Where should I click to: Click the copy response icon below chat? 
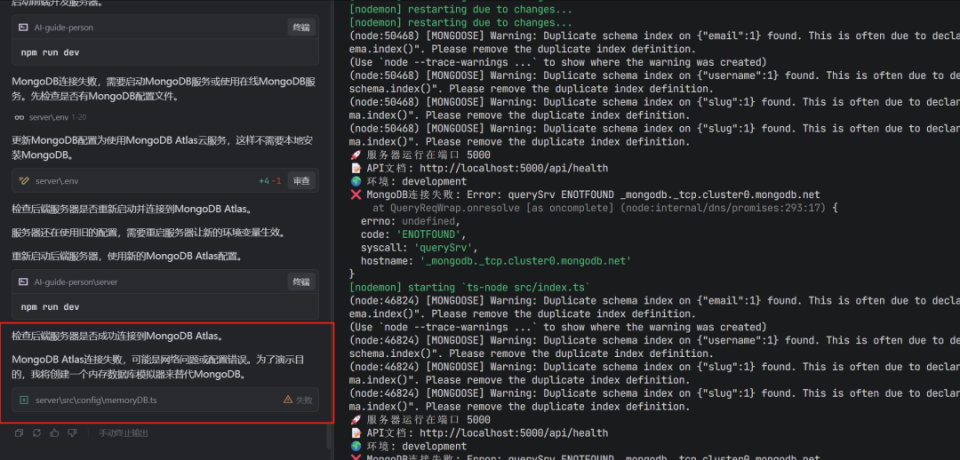click(x=19, y=433)
